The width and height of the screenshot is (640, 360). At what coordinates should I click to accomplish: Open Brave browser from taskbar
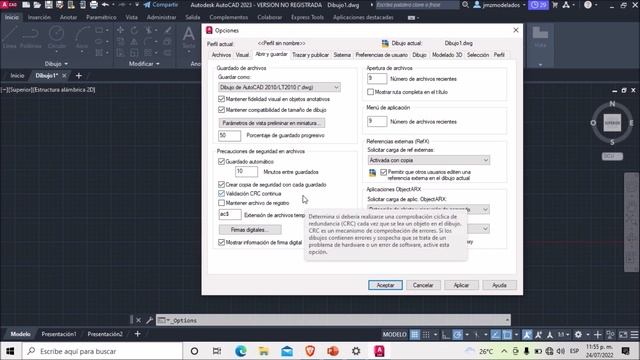click(310, 351)
